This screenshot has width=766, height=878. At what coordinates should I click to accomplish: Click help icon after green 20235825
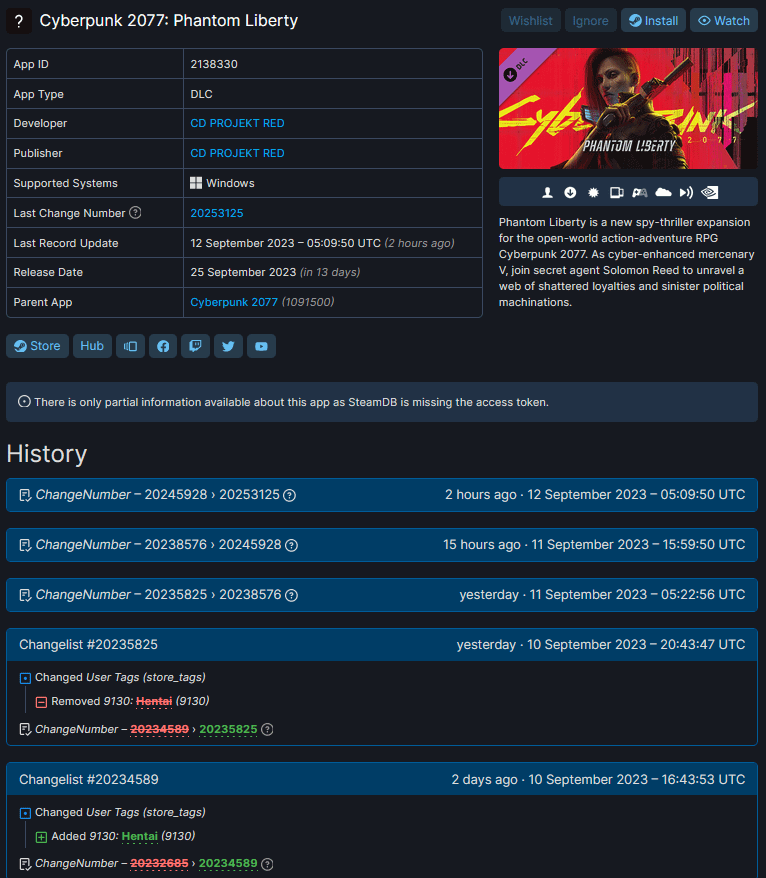[x=268, y=729]
